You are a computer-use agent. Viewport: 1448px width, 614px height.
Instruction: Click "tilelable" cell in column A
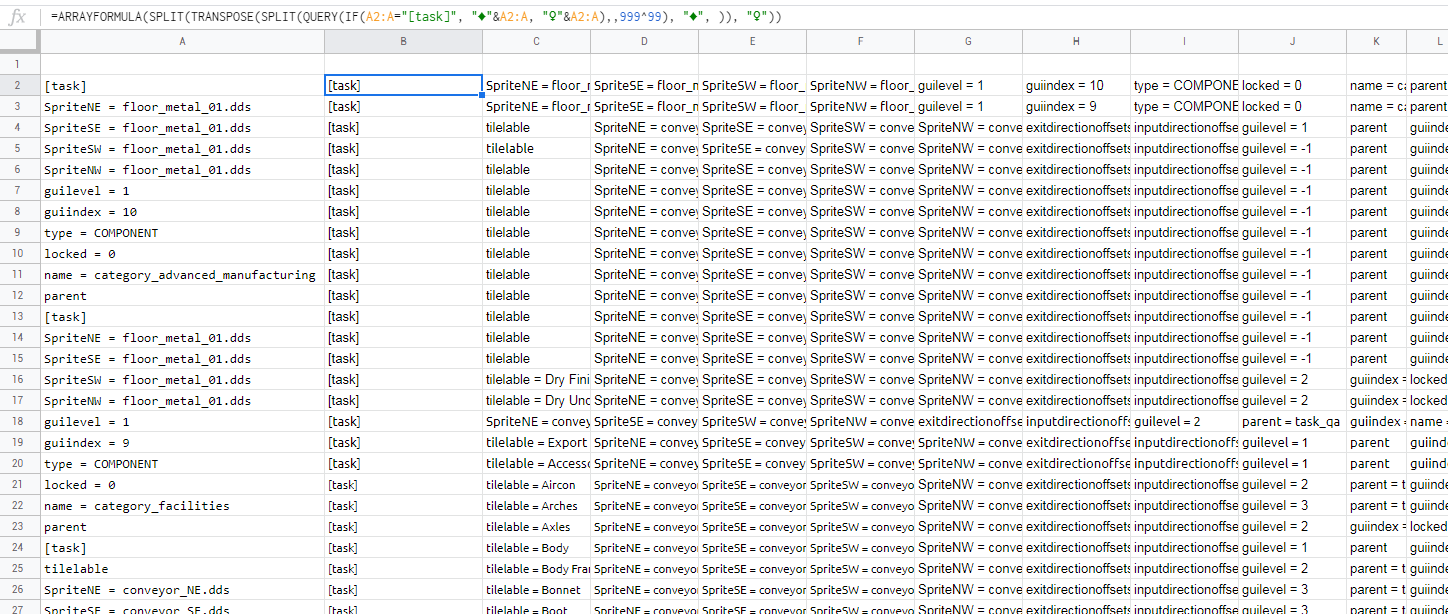tap(182, 568)
